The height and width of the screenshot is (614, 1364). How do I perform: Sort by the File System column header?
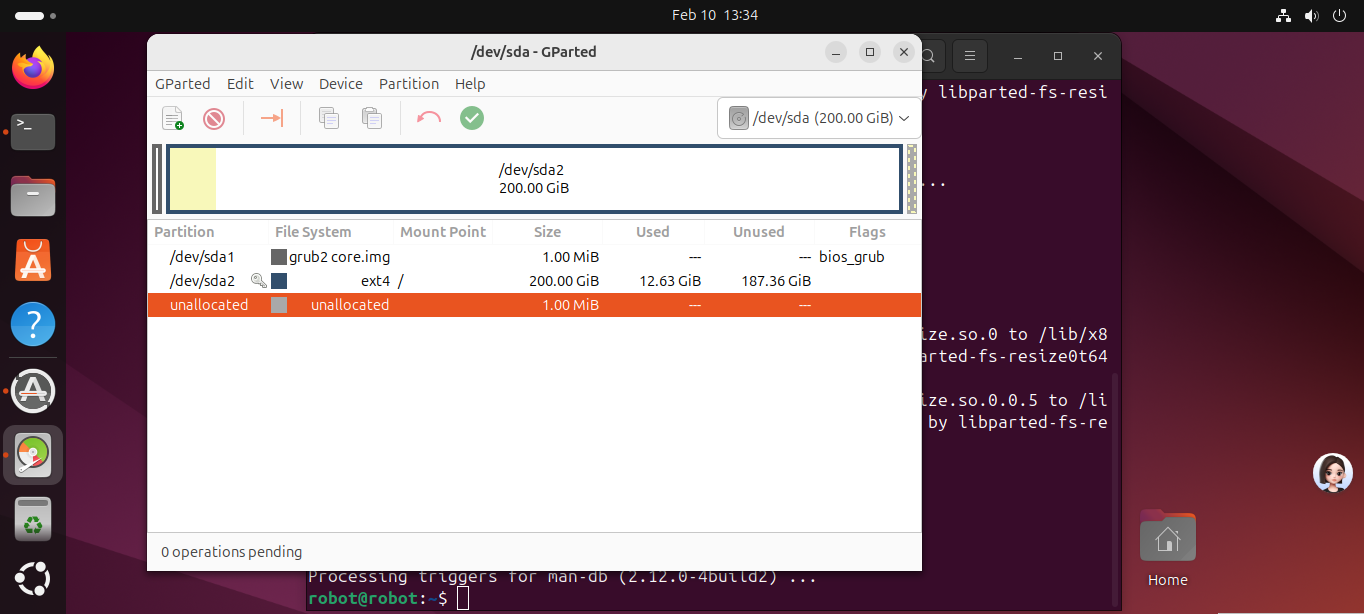click(313, 232)
